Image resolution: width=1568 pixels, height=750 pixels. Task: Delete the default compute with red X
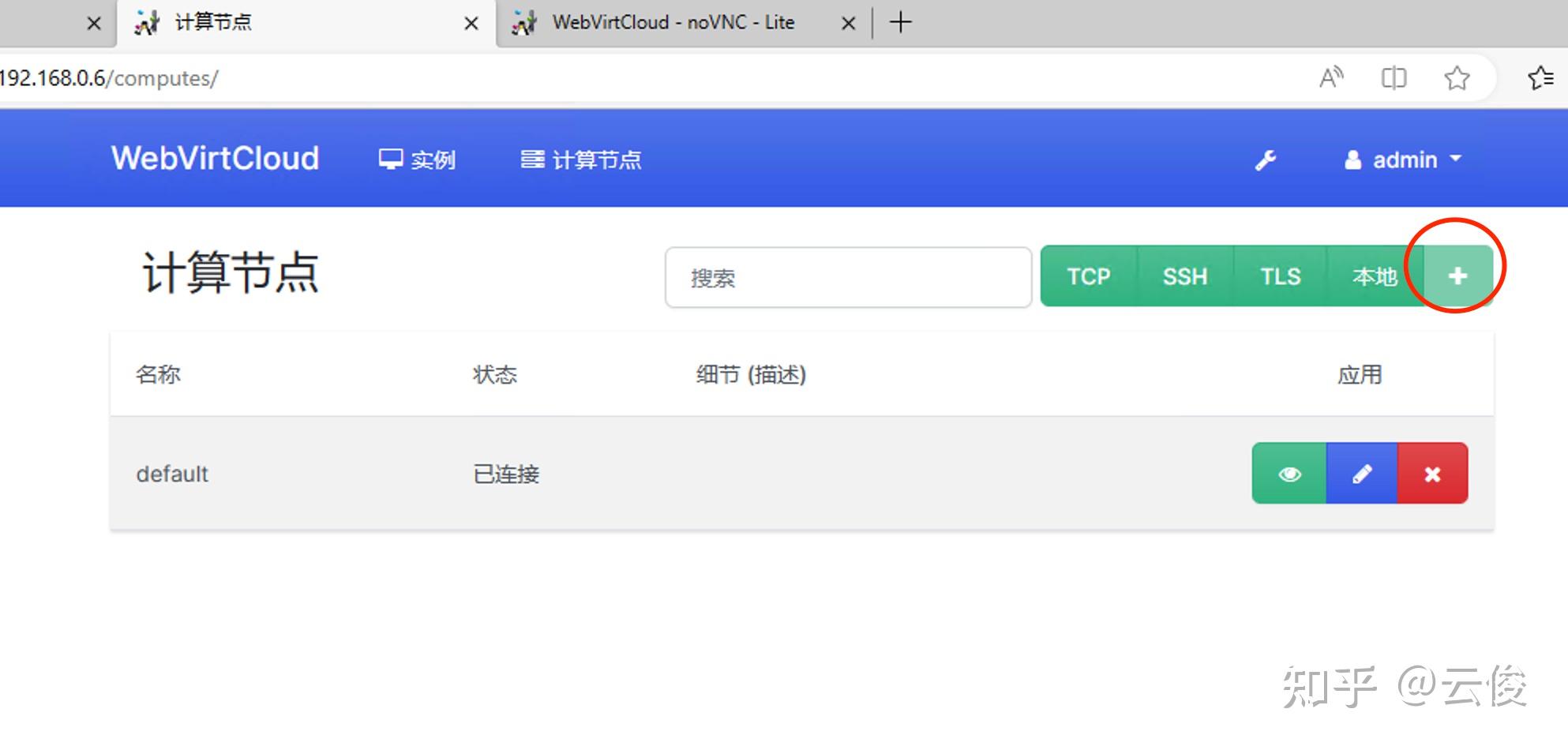(1432, 474)
